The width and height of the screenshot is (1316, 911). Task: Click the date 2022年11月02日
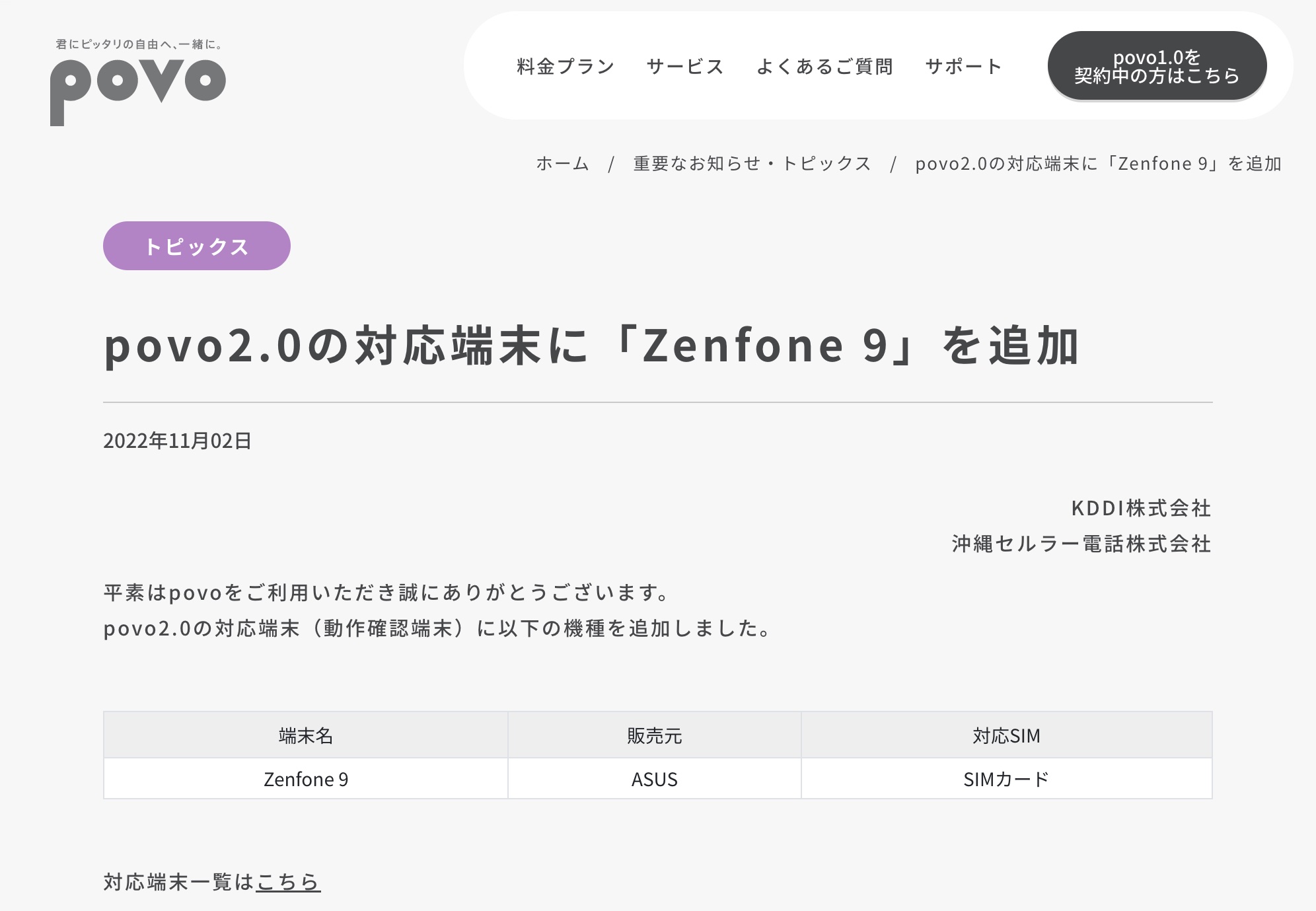(177, 441)
